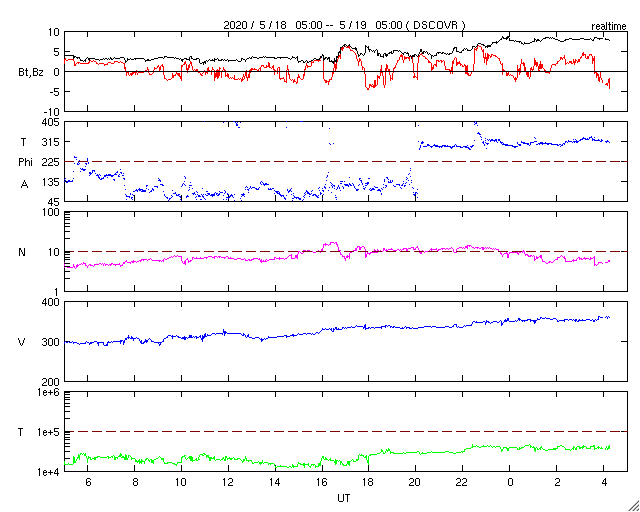Click the '405' tick on Phi axis
The height and width of the screenshot is (512, 640).
click(x=52, y=122)
